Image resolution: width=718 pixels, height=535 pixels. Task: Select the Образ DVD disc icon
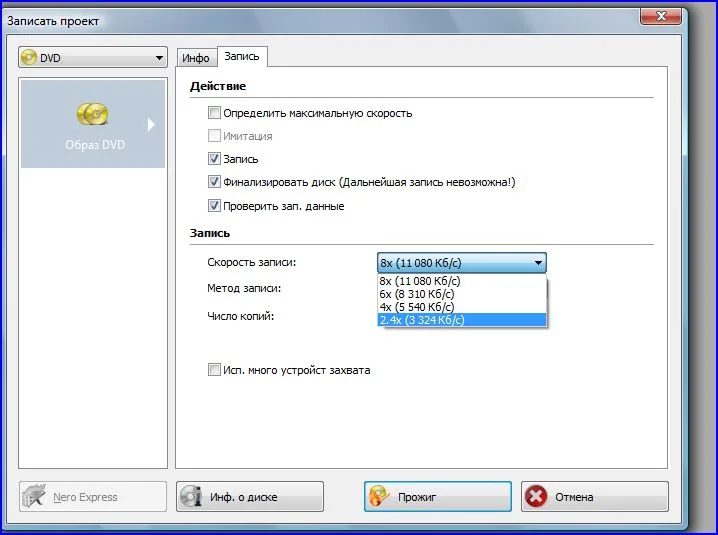(92, 114)
